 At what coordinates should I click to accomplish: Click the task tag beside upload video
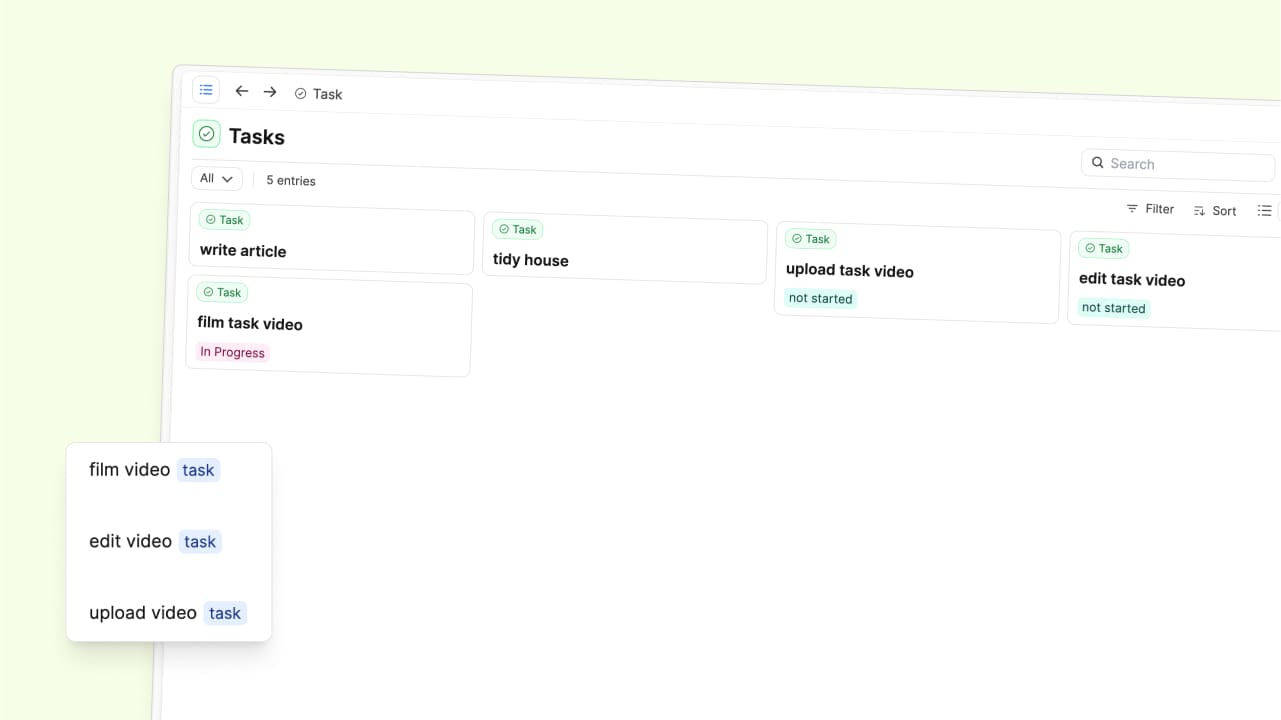click(x=225, y=613)
